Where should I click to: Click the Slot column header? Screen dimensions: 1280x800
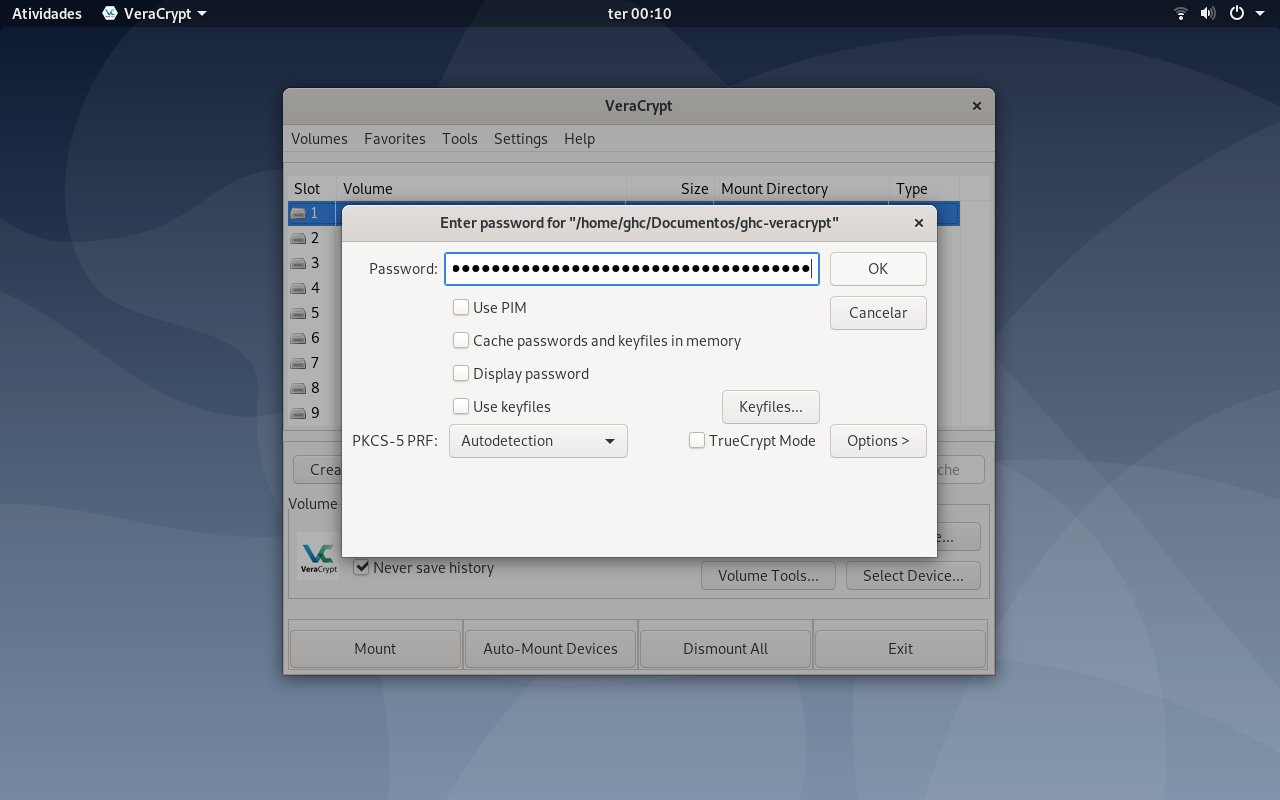click(311, 189)
